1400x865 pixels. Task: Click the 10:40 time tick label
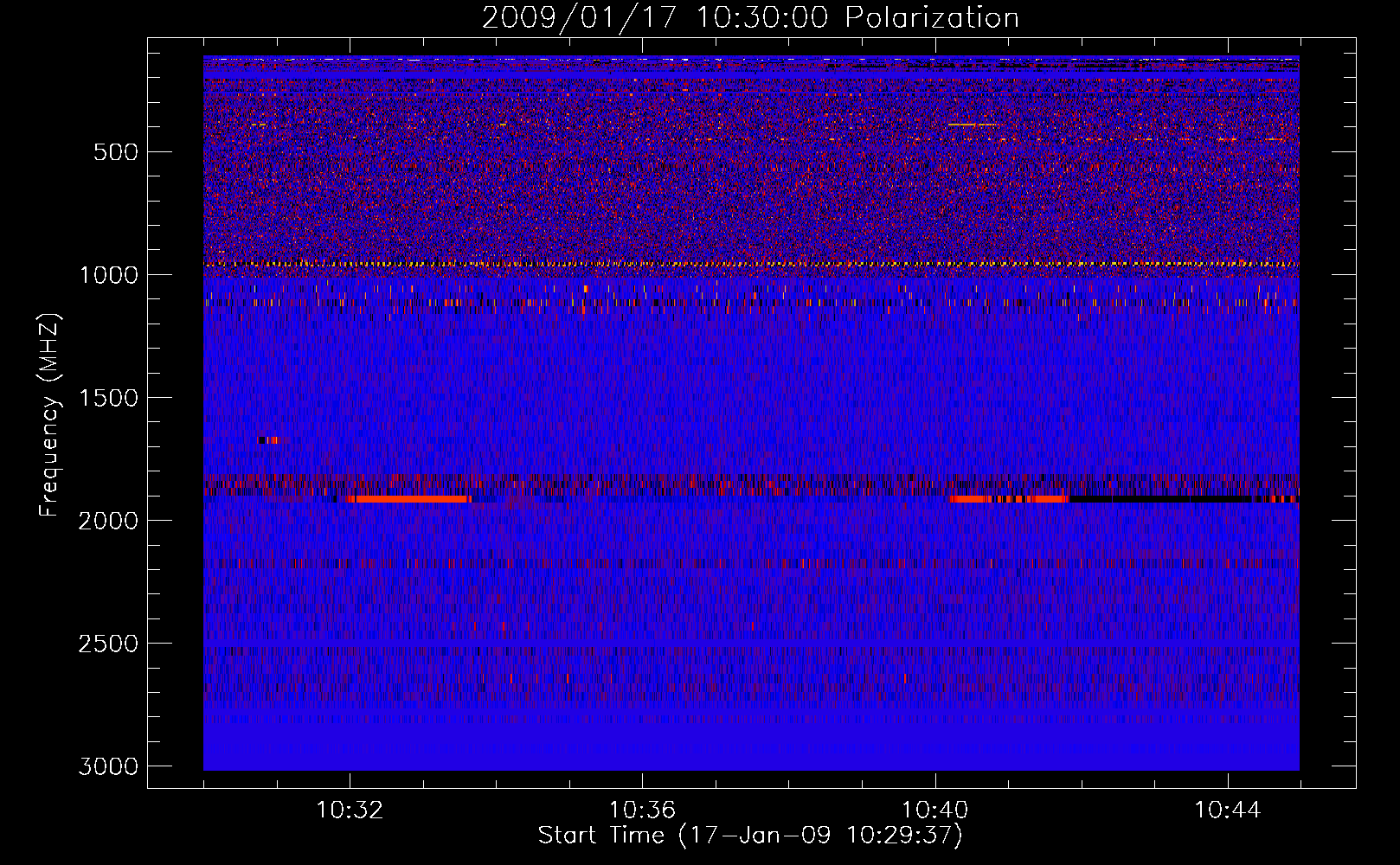934,811
